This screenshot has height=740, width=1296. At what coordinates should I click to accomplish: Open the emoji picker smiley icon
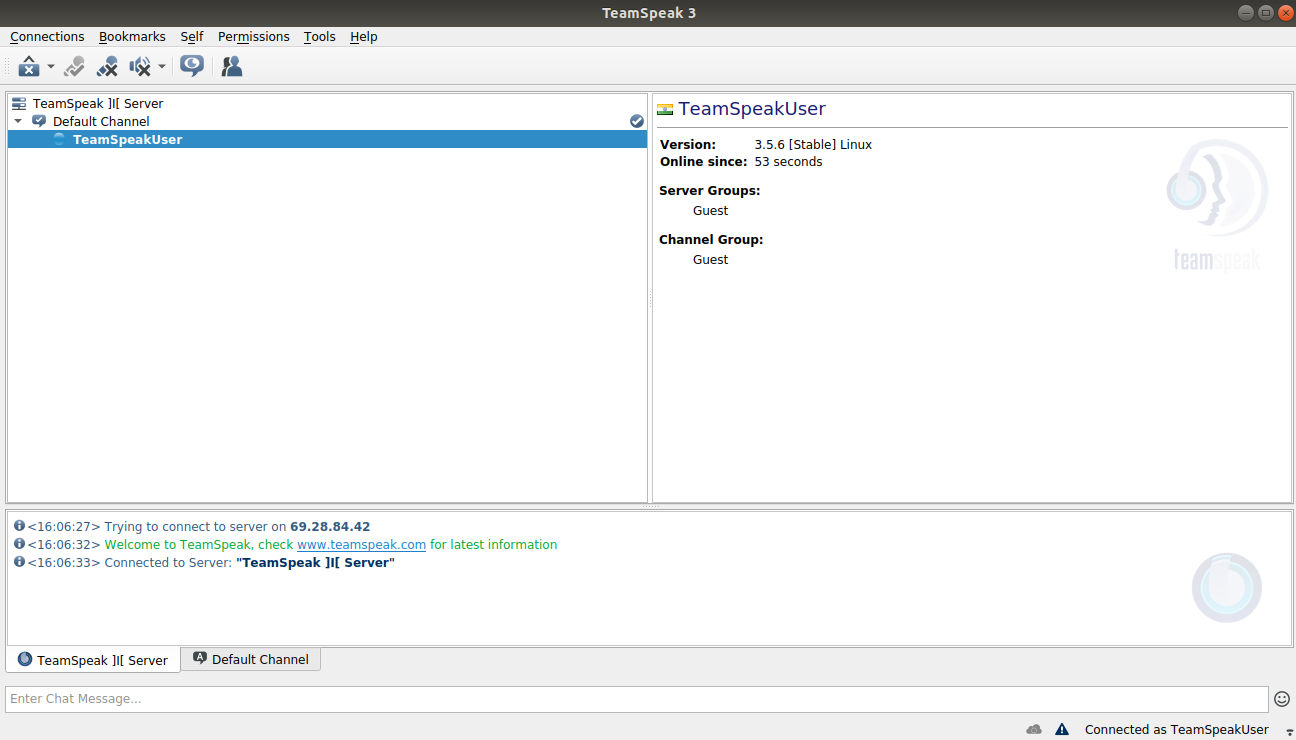(x=1281, y=699)
